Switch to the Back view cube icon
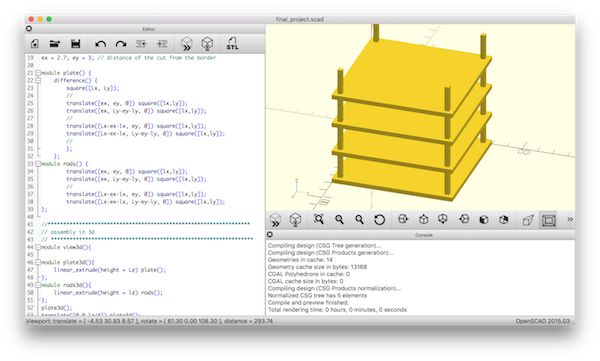 (504, 219)
